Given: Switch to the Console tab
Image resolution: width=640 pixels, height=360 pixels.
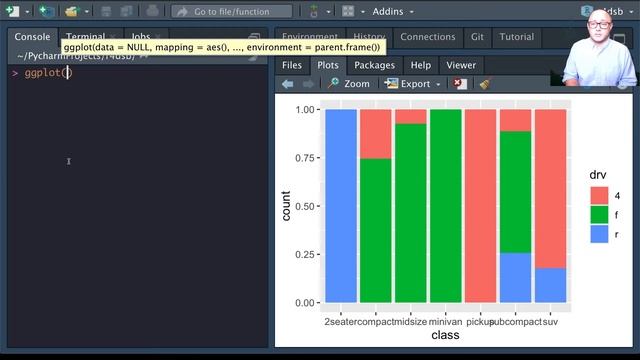Looking at the screenshot, I should [32, 37].
